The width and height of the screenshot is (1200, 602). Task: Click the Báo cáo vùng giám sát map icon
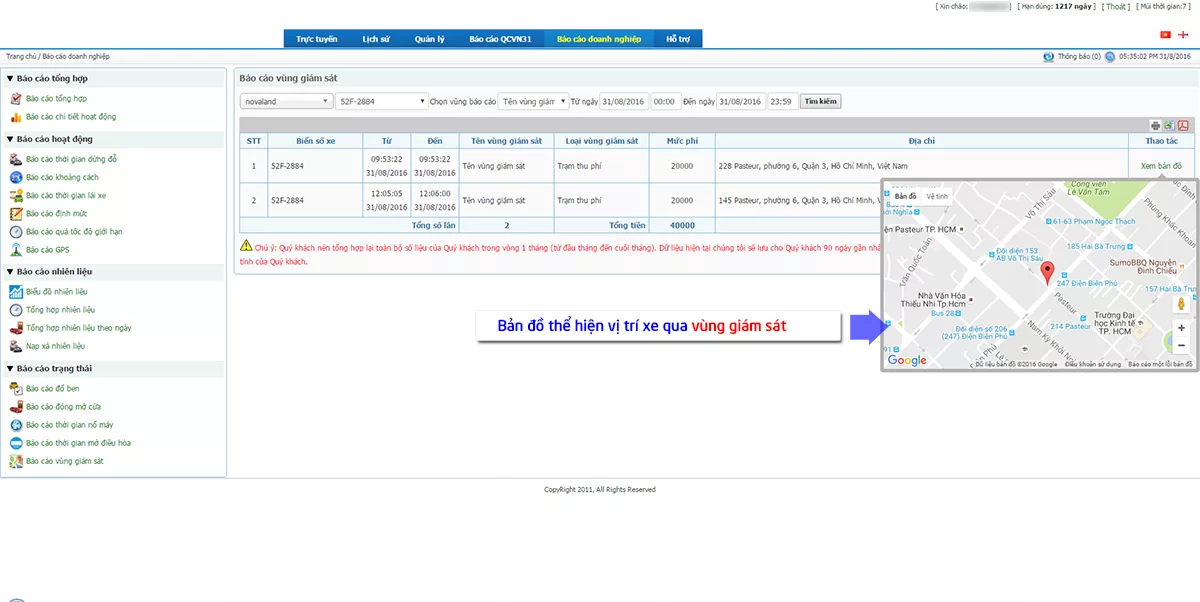16,461
